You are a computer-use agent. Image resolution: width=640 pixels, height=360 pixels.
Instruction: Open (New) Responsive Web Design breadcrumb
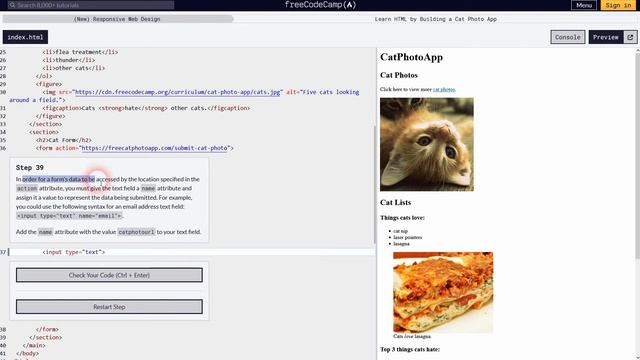click(117, 19)
